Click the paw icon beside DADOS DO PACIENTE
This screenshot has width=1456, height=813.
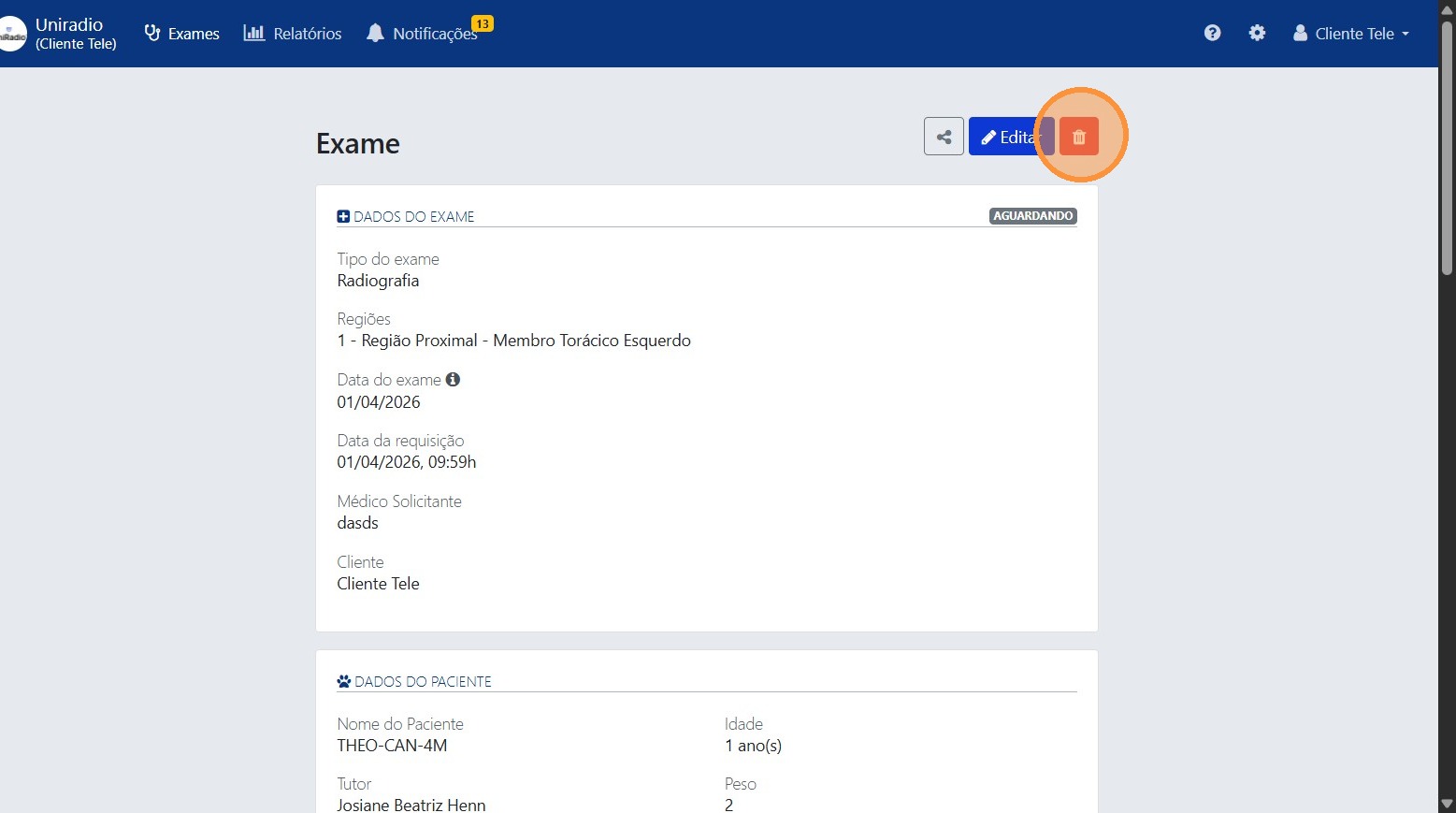pyautogui.click(x=343, y=681)
